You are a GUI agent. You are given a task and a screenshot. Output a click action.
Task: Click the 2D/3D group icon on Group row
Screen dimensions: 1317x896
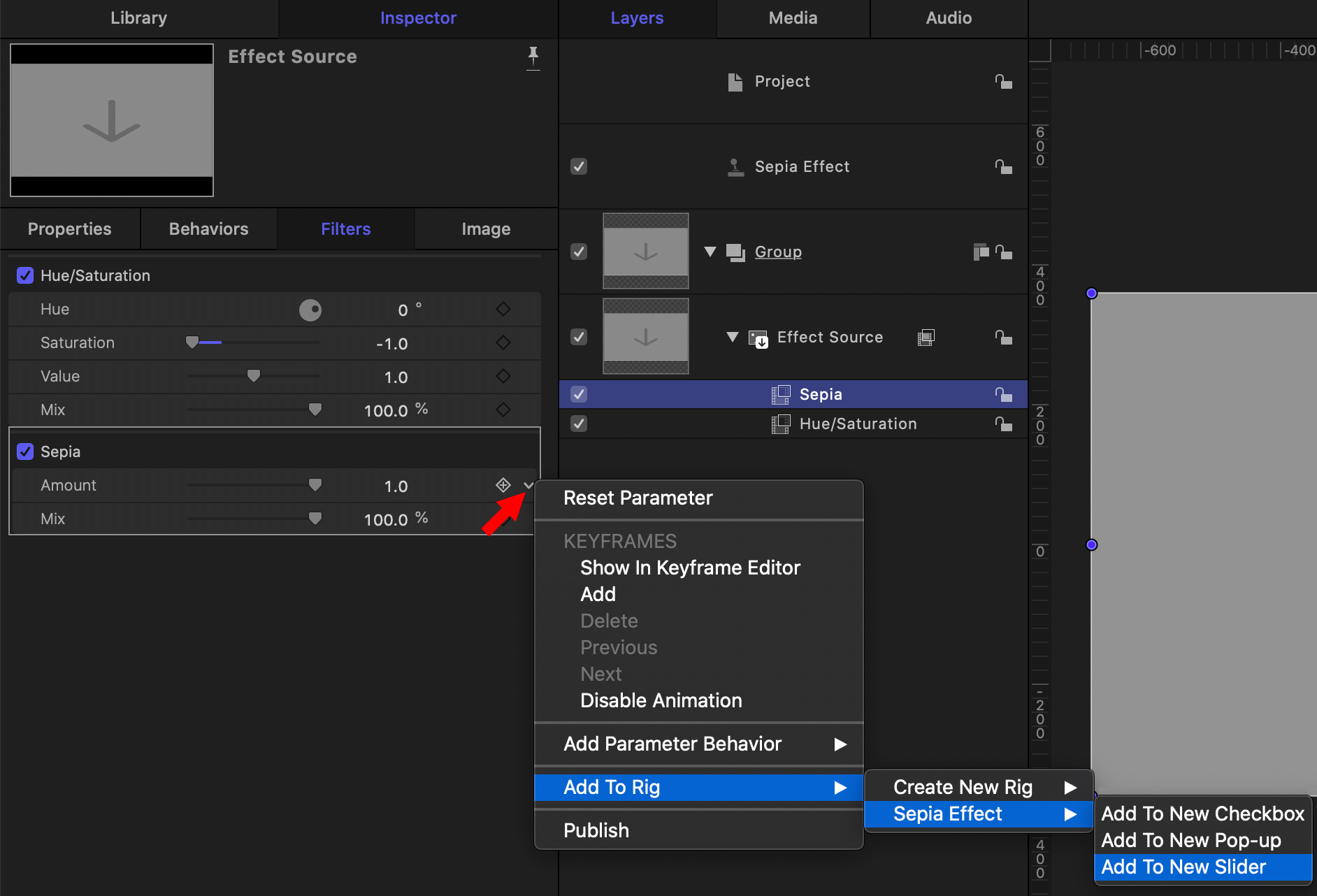pos(980,252)
